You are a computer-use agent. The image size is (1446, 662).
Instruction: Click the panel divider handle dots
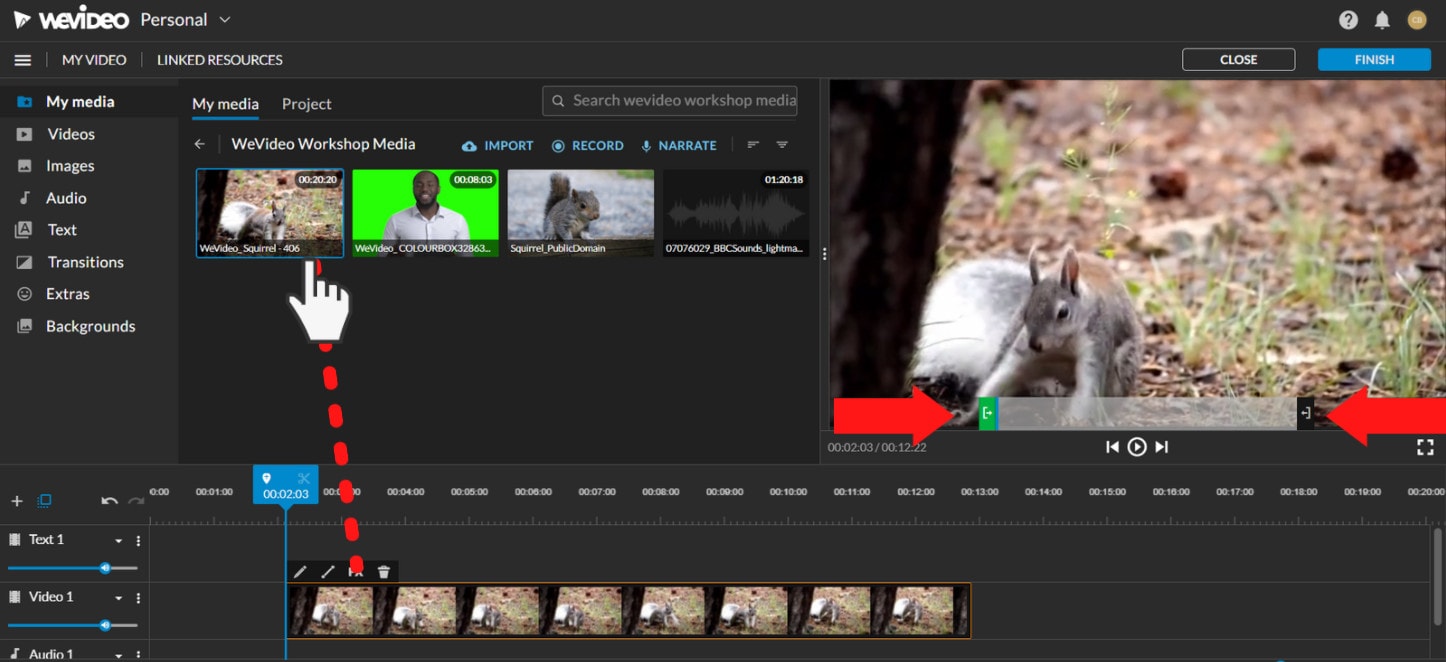click(824, 254)
